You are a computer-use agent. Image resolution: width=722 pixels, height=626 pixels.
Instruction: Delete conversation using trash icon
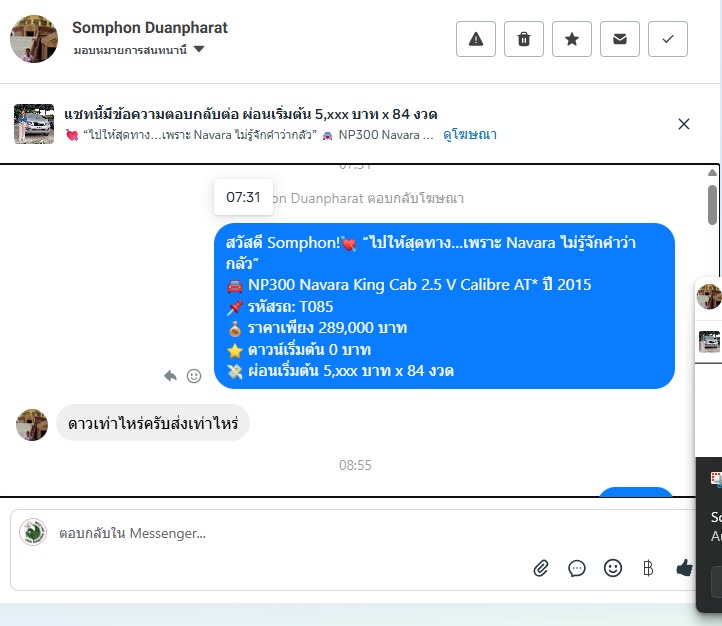tap(524, 39)
